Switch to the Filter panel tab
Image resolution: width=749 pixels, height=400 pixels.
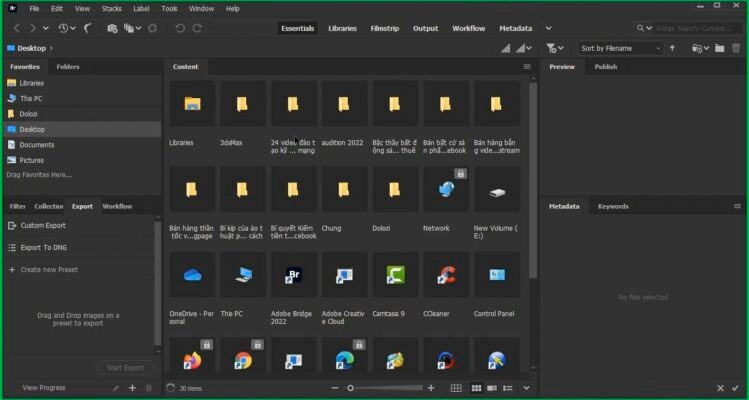tap(17, 206)
